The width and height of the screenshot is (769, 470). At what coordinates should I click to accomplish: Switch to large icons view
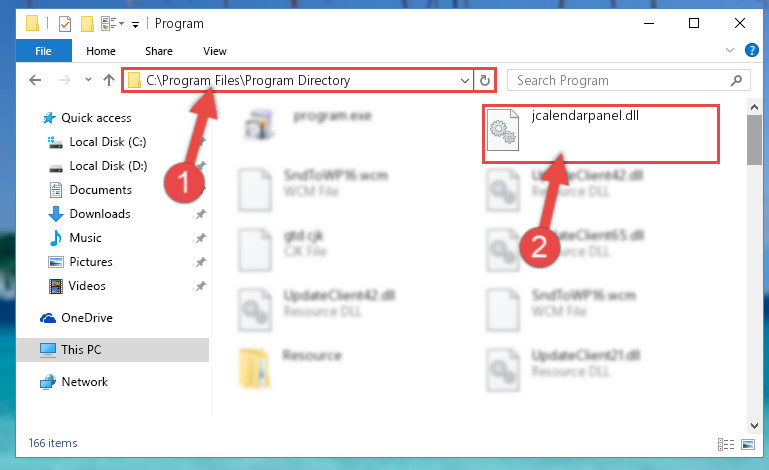748,444
